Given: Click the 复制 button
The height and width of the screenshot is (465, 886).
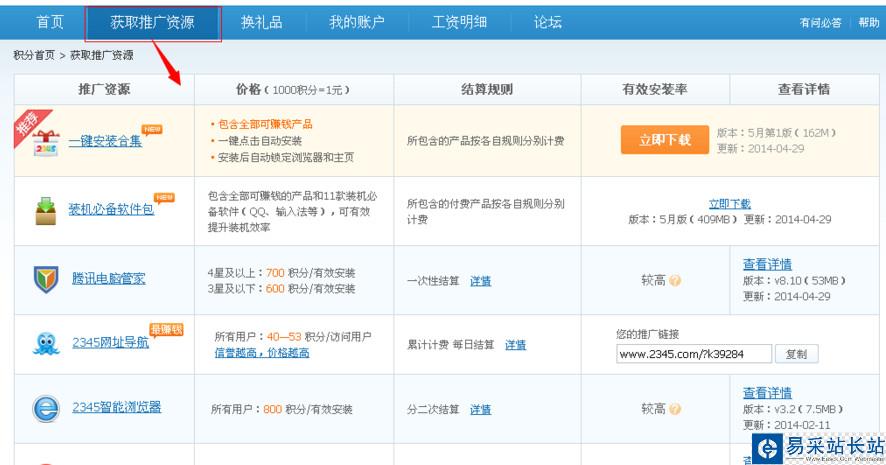Looking at the screenshot, I should (796, 354).
